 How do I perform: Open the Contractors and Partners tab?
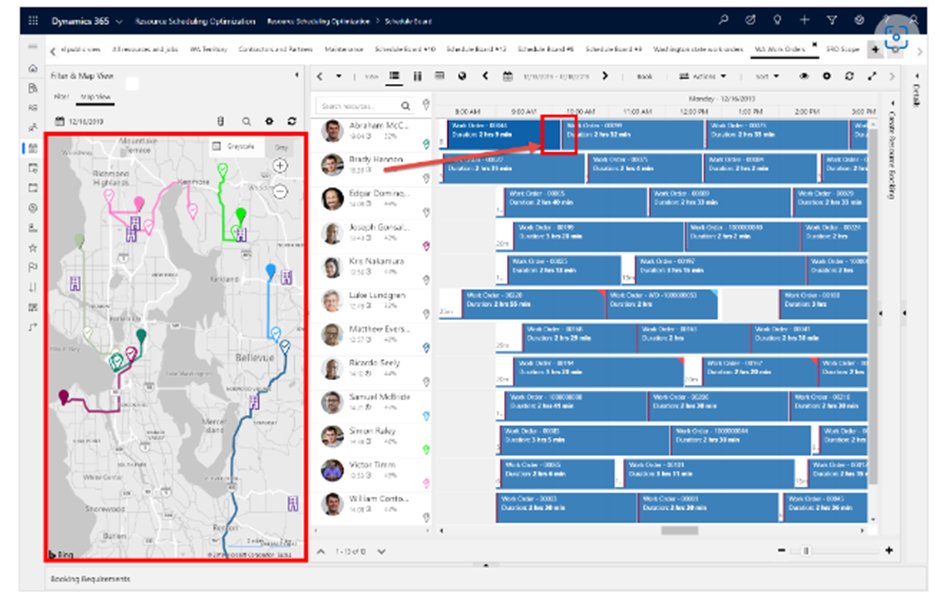(x=276, y=49)
